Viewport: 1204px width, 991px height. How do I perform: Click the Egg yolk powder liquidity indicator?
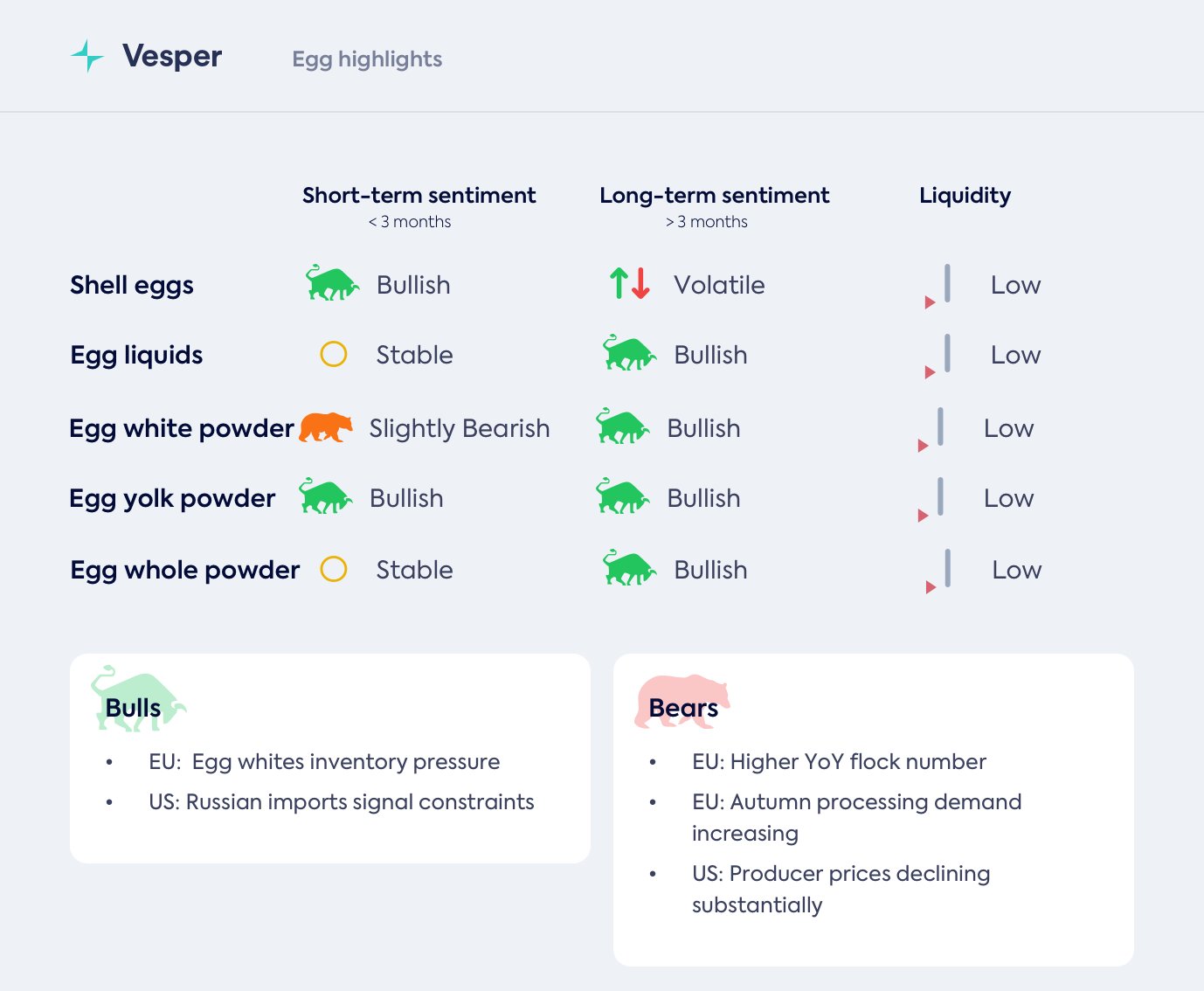934,499
